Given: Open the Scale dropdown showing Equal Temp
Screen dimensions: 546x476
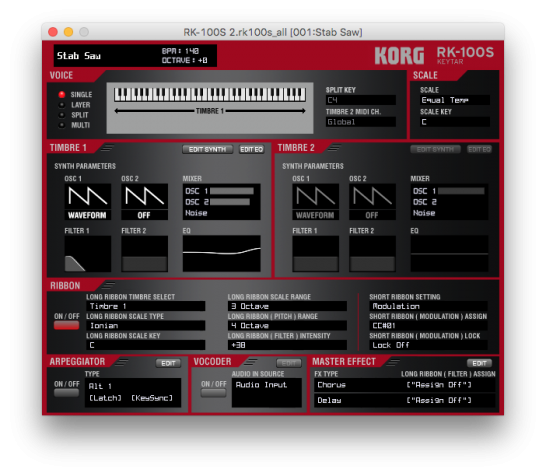Looking at the screenshot, I should click(455, 100).
